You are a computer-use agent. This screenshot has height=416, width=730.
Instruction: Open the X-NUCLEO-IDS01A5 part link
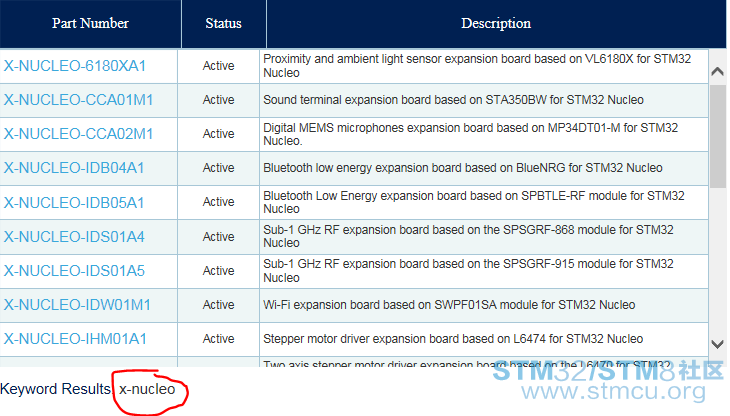click(x=74, y=271)
